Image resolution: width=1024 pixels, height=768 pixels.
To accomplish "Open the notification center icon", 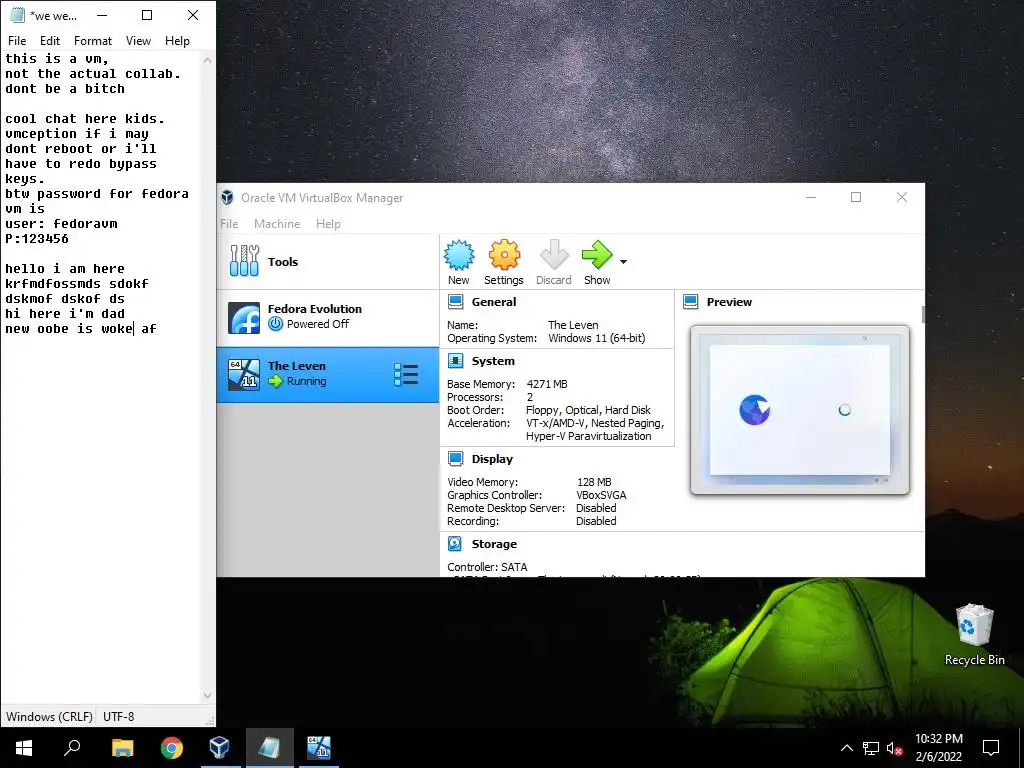I will point(991,748).
